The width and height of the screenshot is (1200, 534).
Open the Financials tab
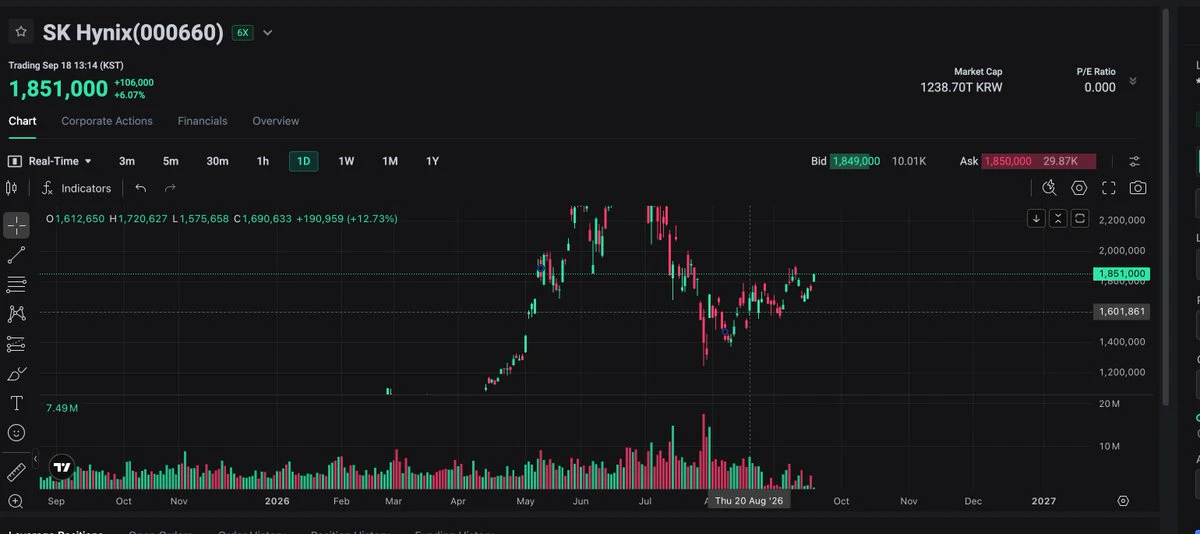point(203,121)
